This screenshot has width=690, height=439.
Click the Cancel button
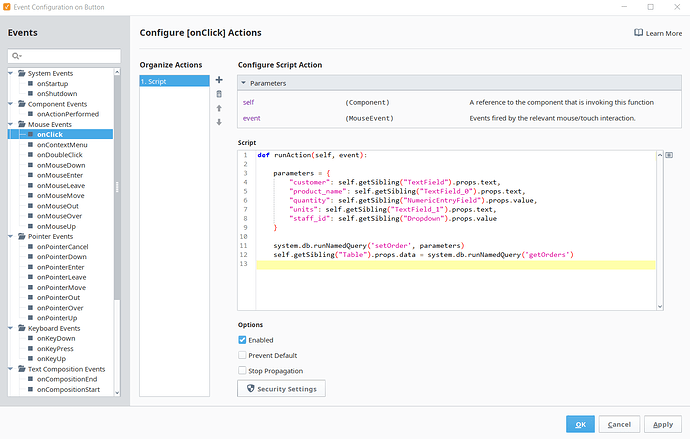619,424
